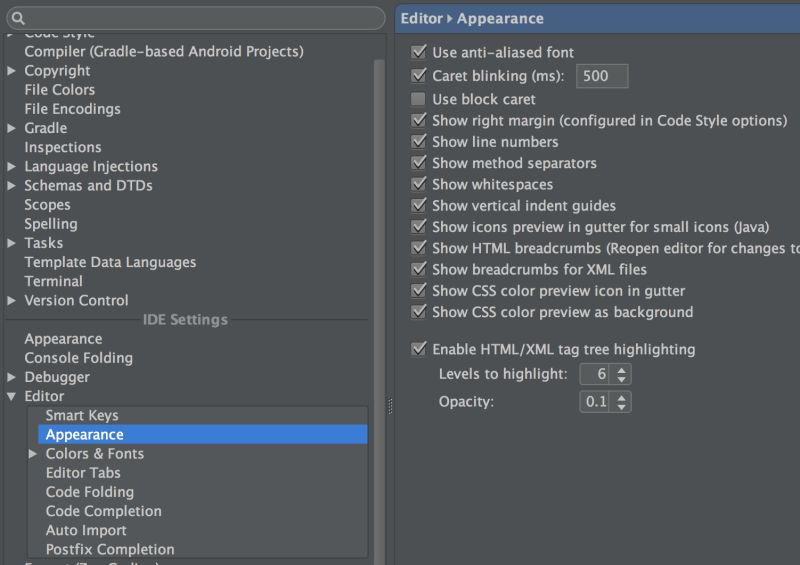This screenshot has height=565, width=800.
Task: Expand the Colors & Fonts node
Action: (x=33, y=454)
